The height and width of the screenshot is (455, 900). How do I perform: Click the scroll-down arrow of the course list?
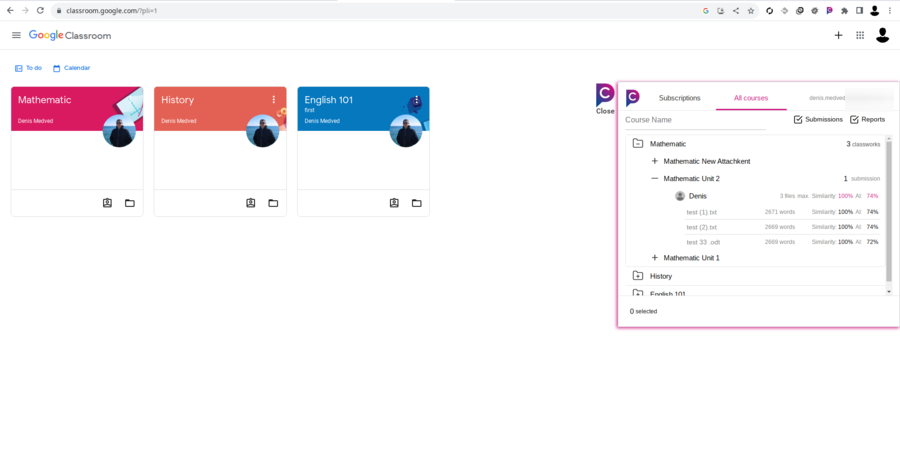click(889, 291)
